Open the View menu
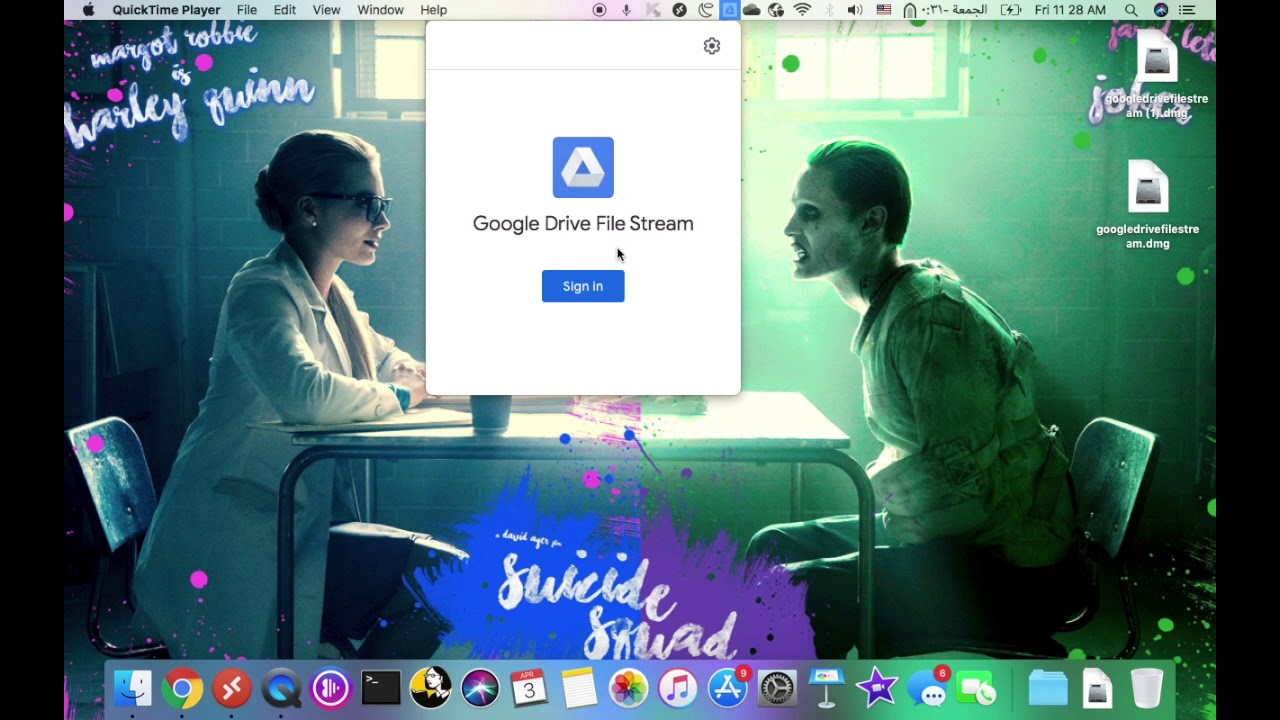Image resolution: width=1280 pixels, height=720 pixels. click(x=327, y=10)
